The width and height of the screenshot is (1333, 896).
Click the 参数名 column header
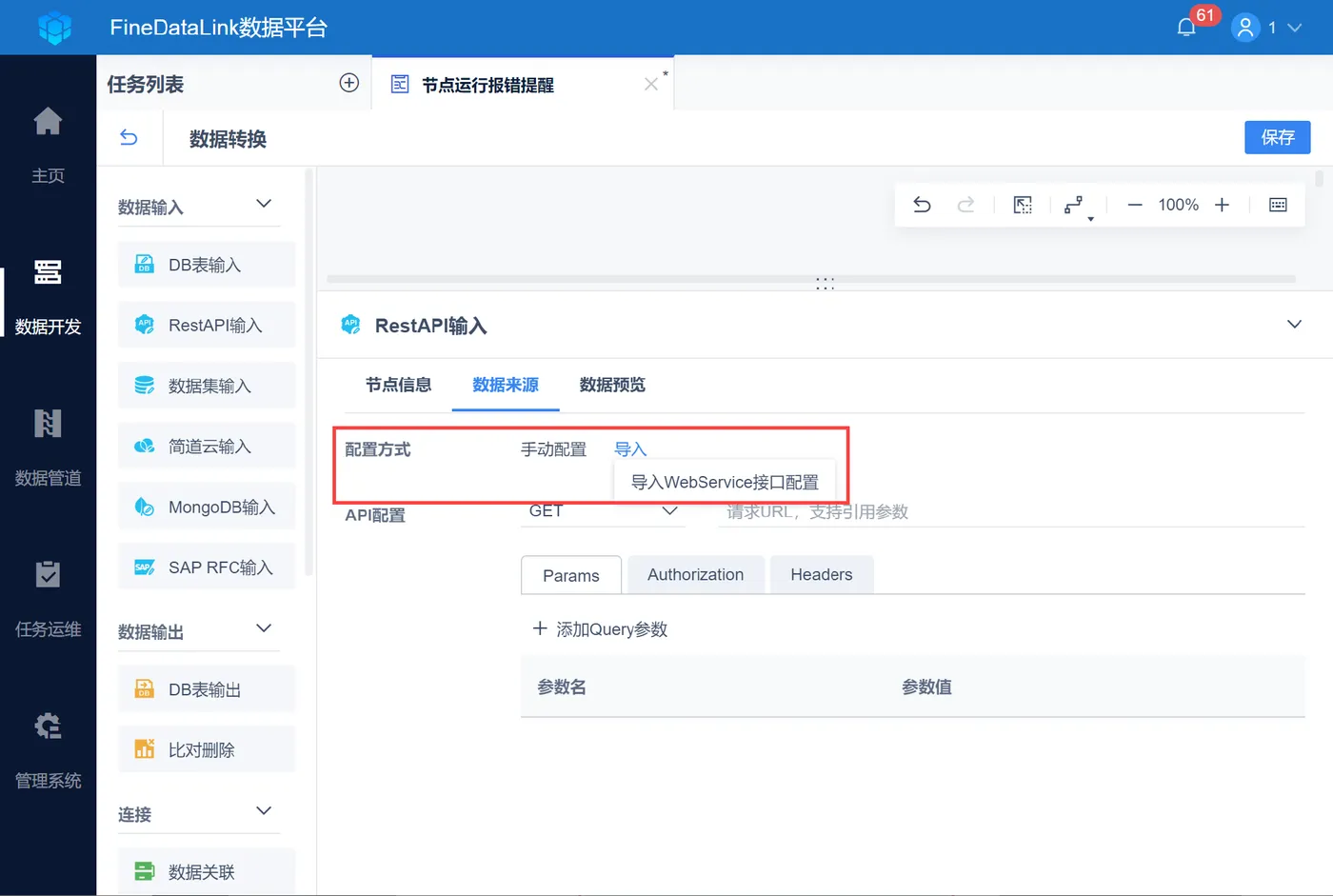point(562,687)
